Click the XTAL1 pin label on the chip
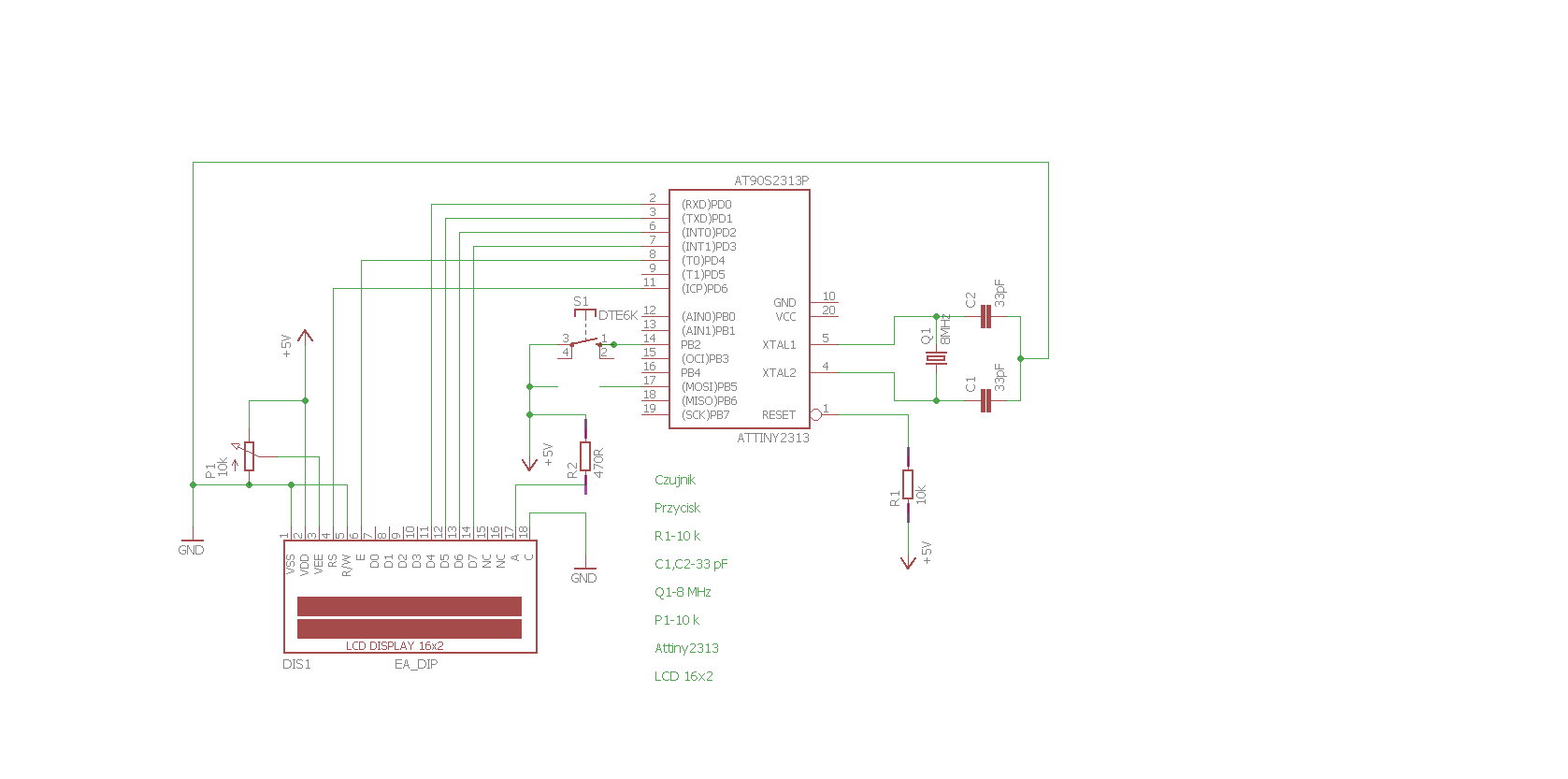Image resolution: width=1568 pixels, height=779 pixels. click(779, 345)
